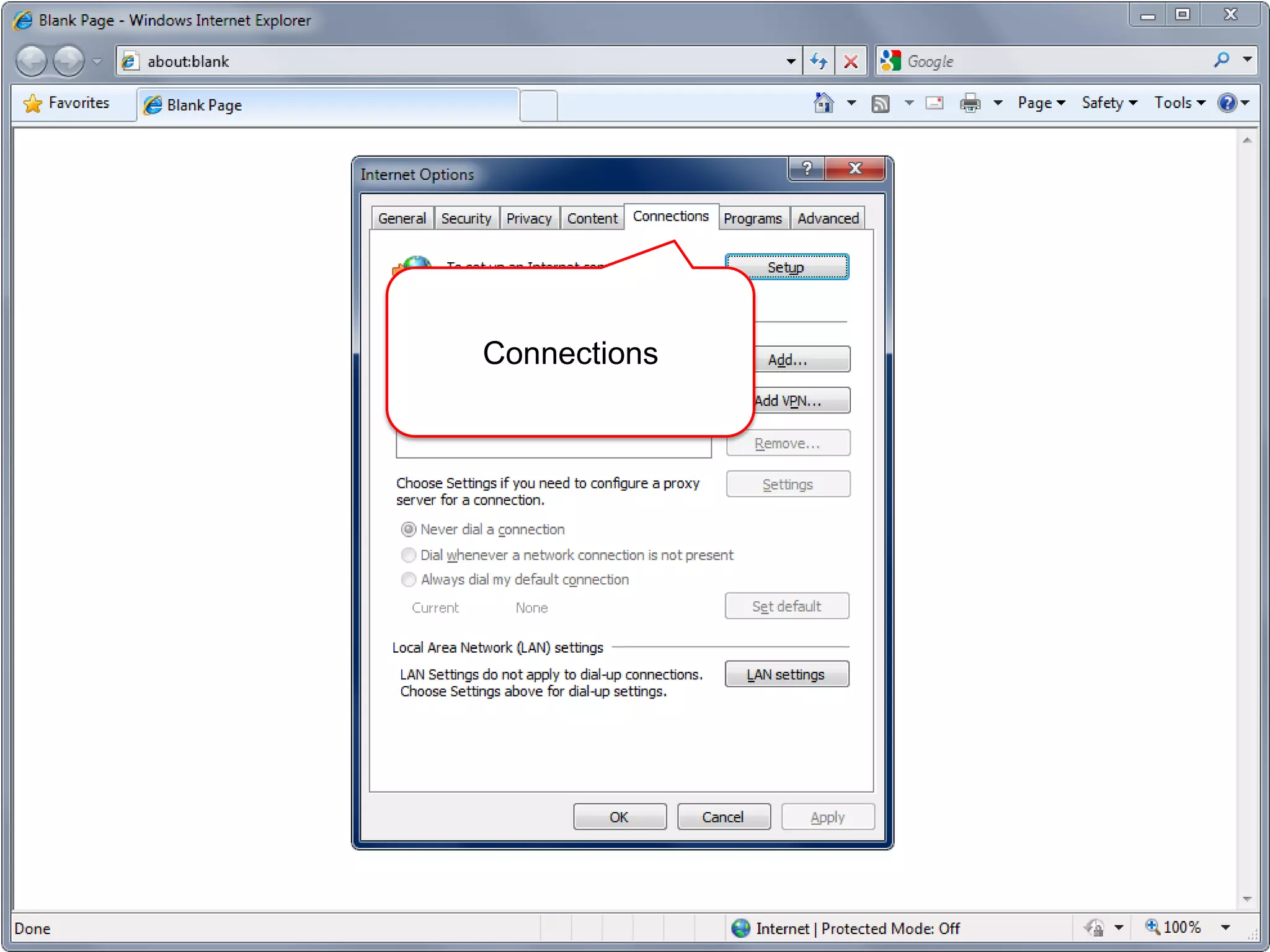
Task: Click the page scrollbar up arrow
Action: [x=1247, y=141]
